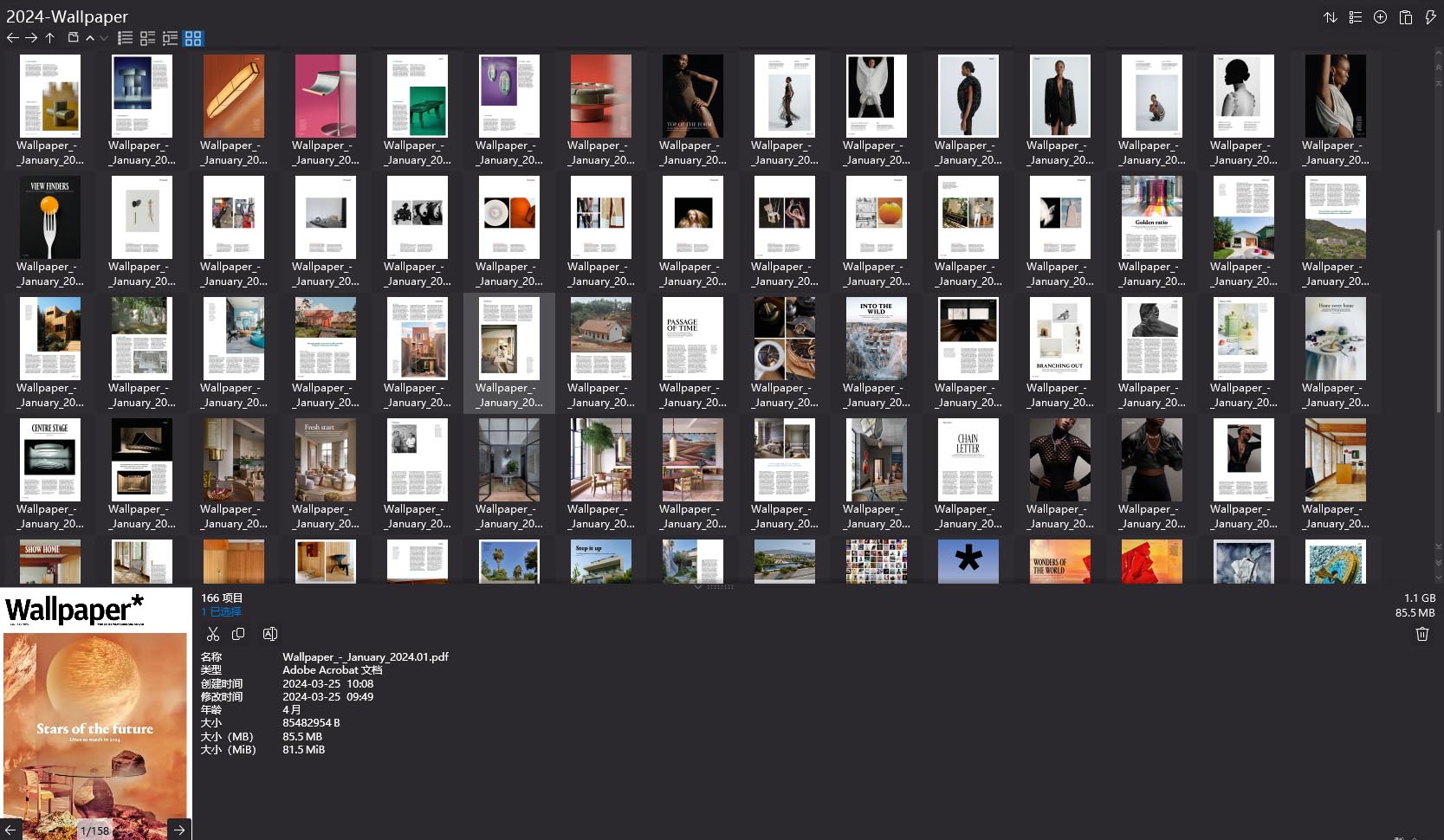This screenshot has width=1444, height=840.
Task: Navigate back using the left arrow
Action: (12, 37)
